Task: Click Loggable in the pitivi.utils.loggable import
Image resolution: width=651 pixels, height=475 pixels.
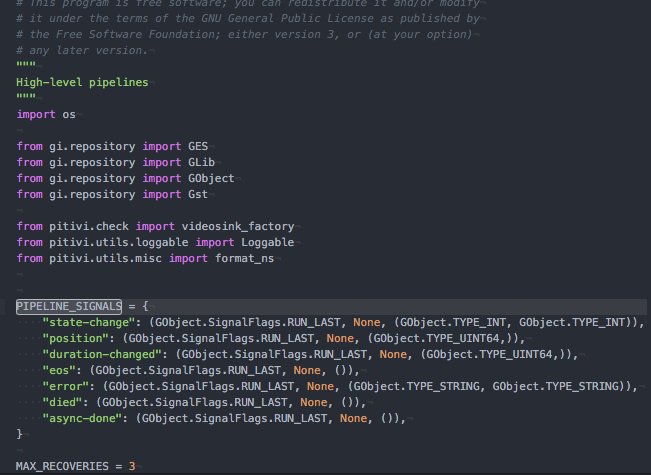Action: (268, 242)
